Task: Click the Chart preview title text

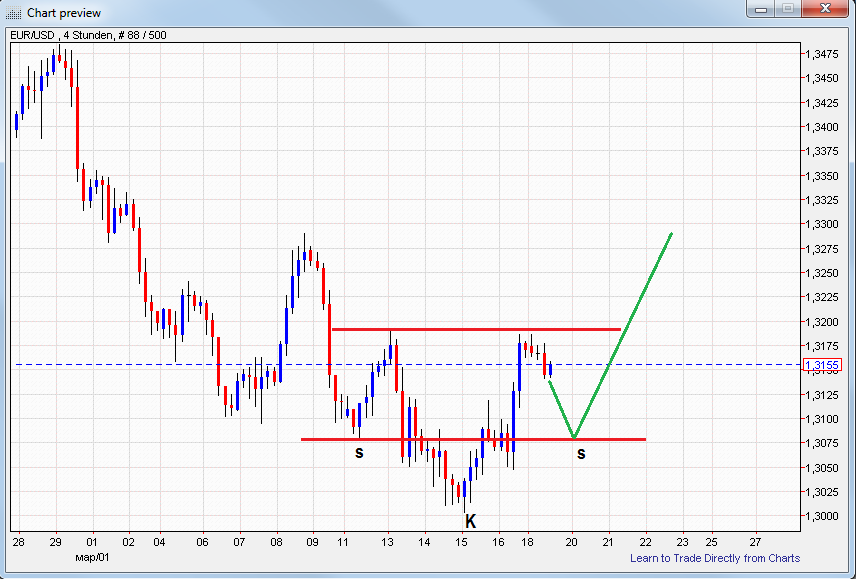Action: (64, 13)
